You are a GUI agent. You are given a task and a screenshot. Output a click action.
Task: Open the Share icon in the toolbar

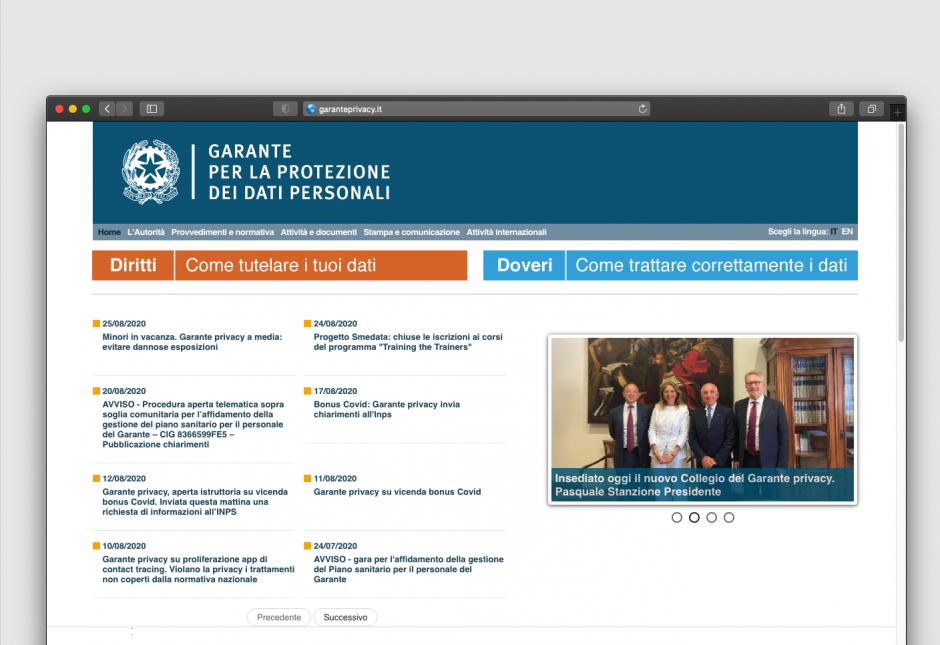tap(841, 108)
